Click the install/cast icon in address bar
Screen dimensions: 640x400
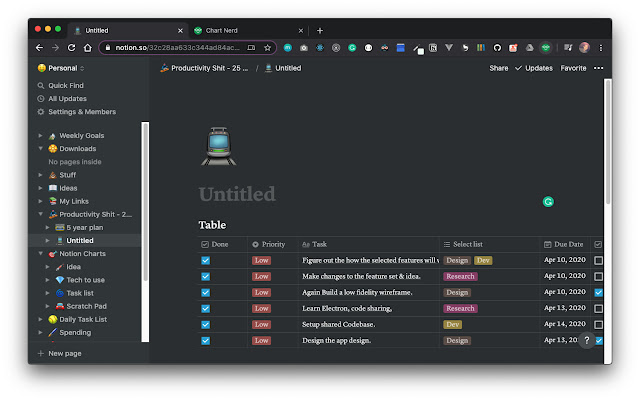(251, 48)
